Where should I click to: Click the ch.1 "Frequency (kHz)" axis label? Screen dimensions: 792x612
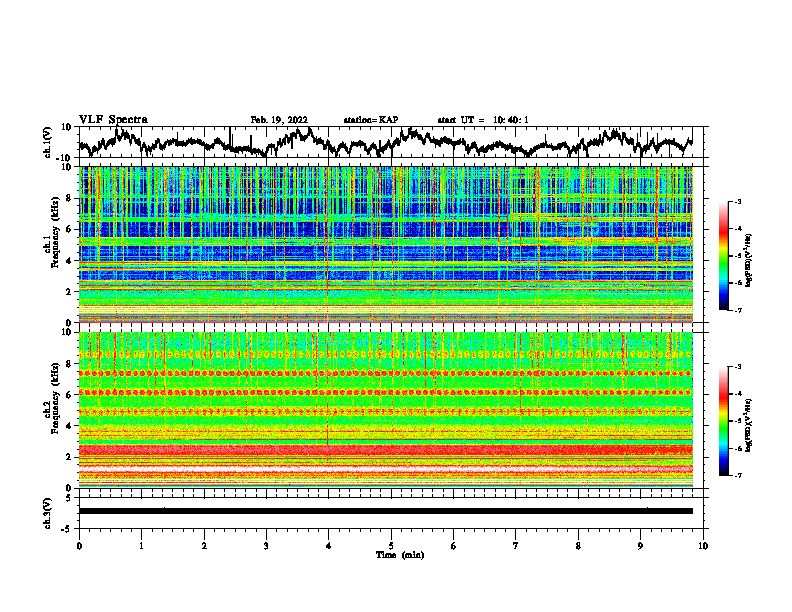coord(54,232)
